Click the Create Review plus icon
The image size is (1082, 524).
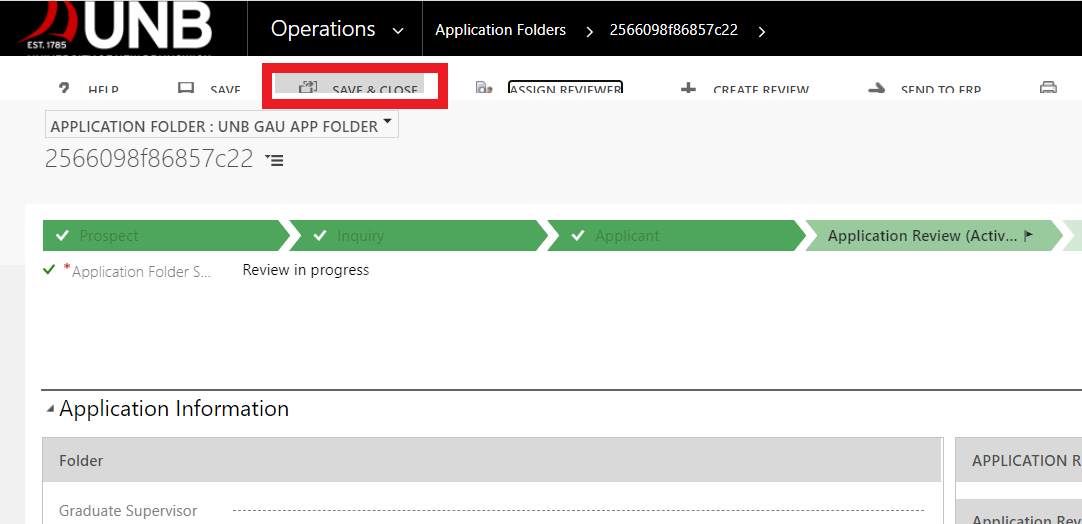click(x=688, y=89)
